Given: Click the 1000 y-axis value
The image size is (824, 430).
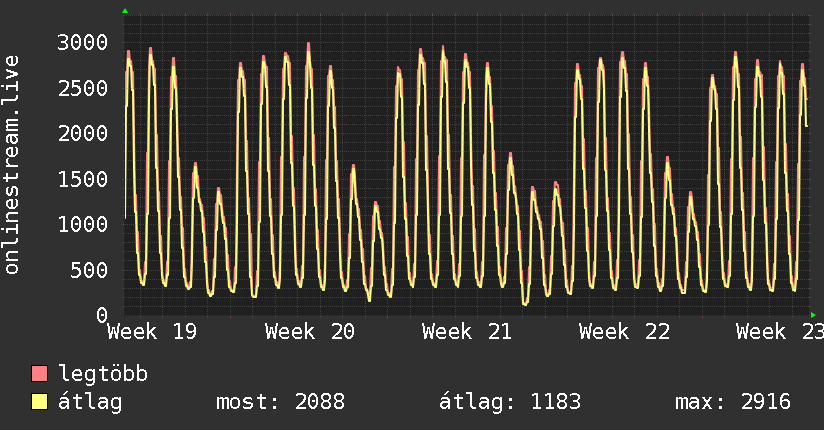Looking at the screenshot, I should click(83, 224).
